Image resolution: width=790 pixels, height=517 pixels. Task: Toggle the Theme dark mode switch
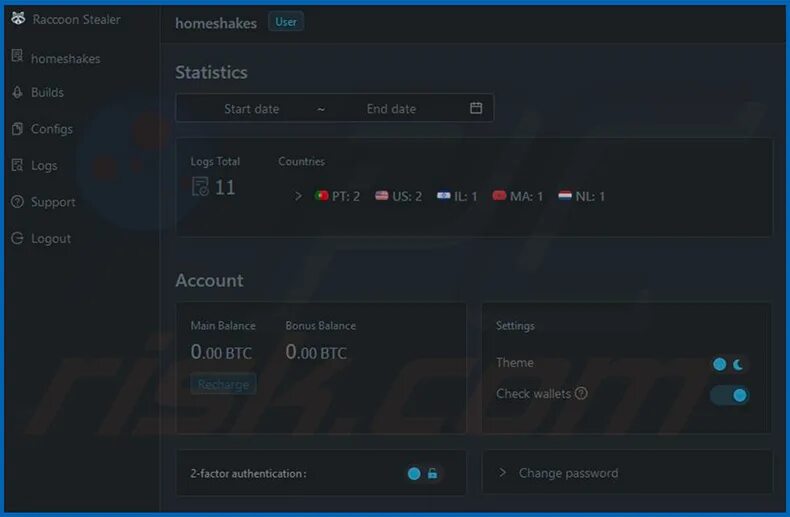729,364
